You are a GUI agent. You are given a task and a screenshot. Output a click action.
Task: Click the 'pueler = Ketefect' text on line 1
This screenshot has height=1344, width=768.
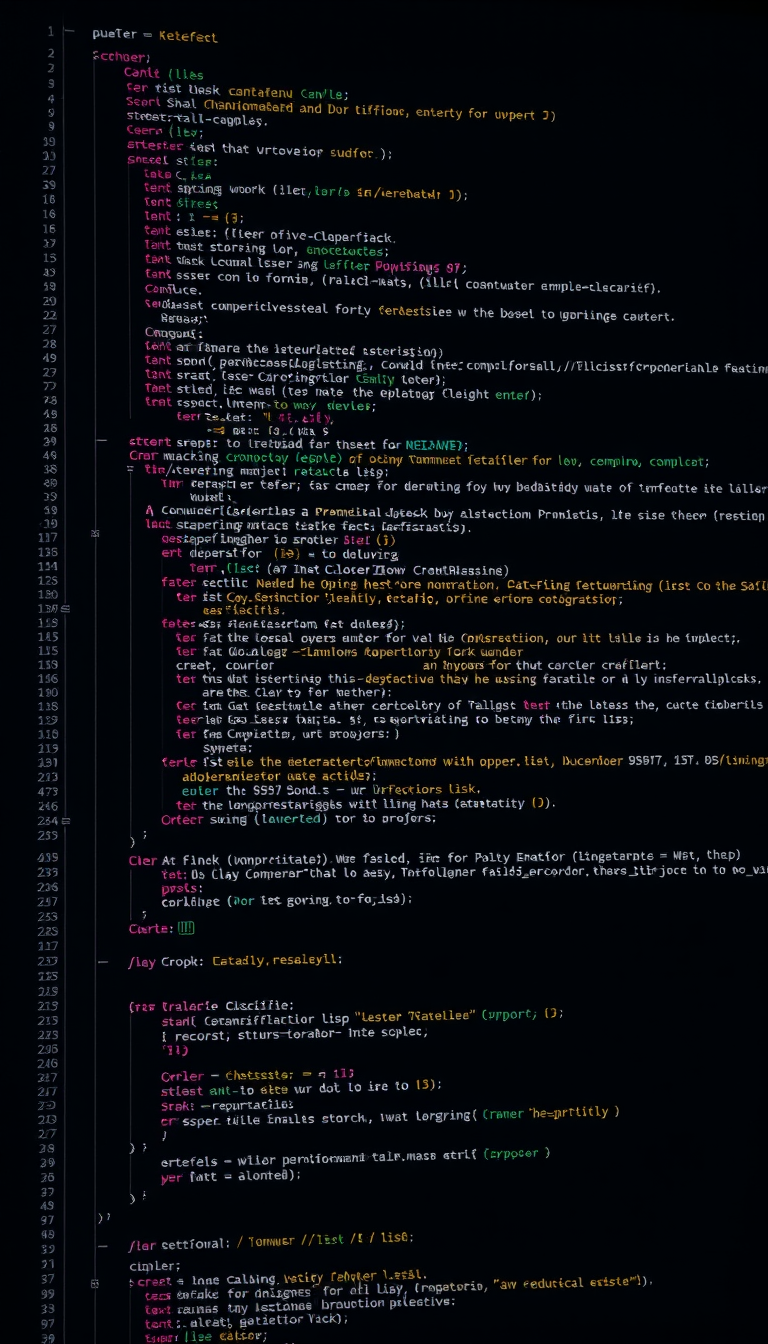click(x=154, y=36)
